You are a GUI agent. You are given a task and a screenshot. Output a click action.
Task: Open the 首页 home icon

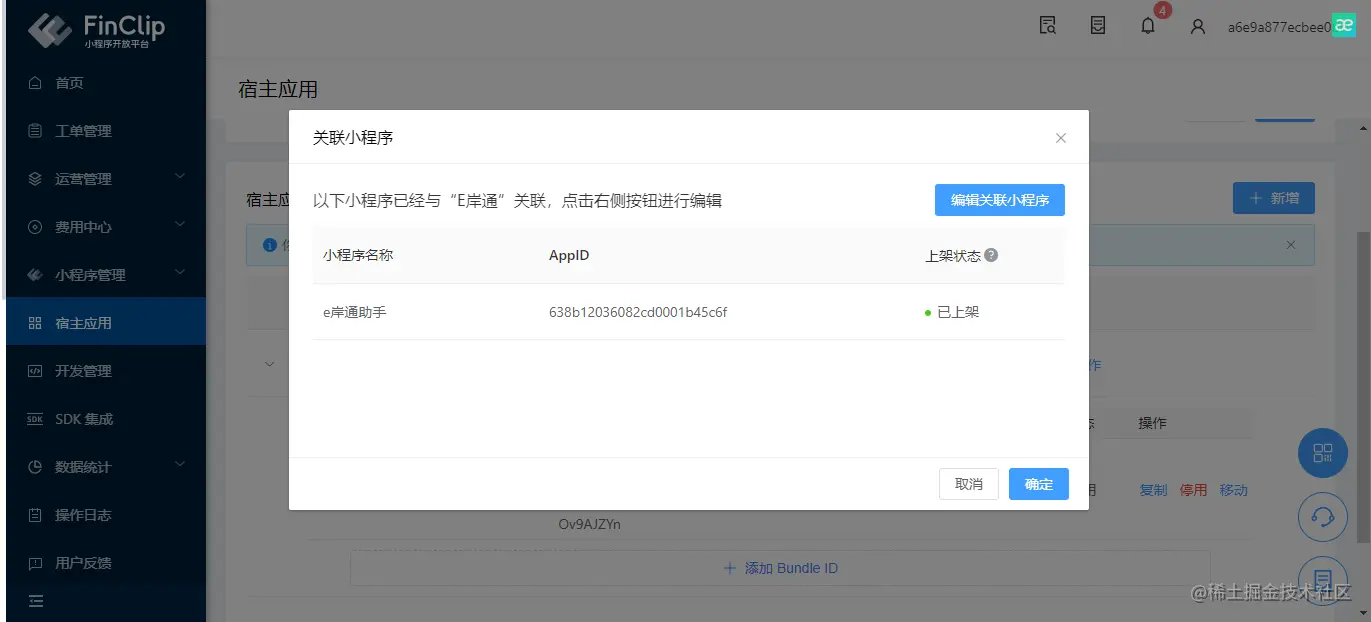point(35,83)
